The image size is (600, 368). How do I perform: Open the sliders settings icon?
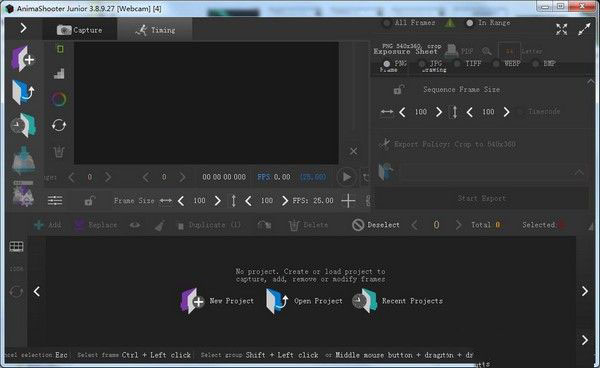[x=55, y=200]
